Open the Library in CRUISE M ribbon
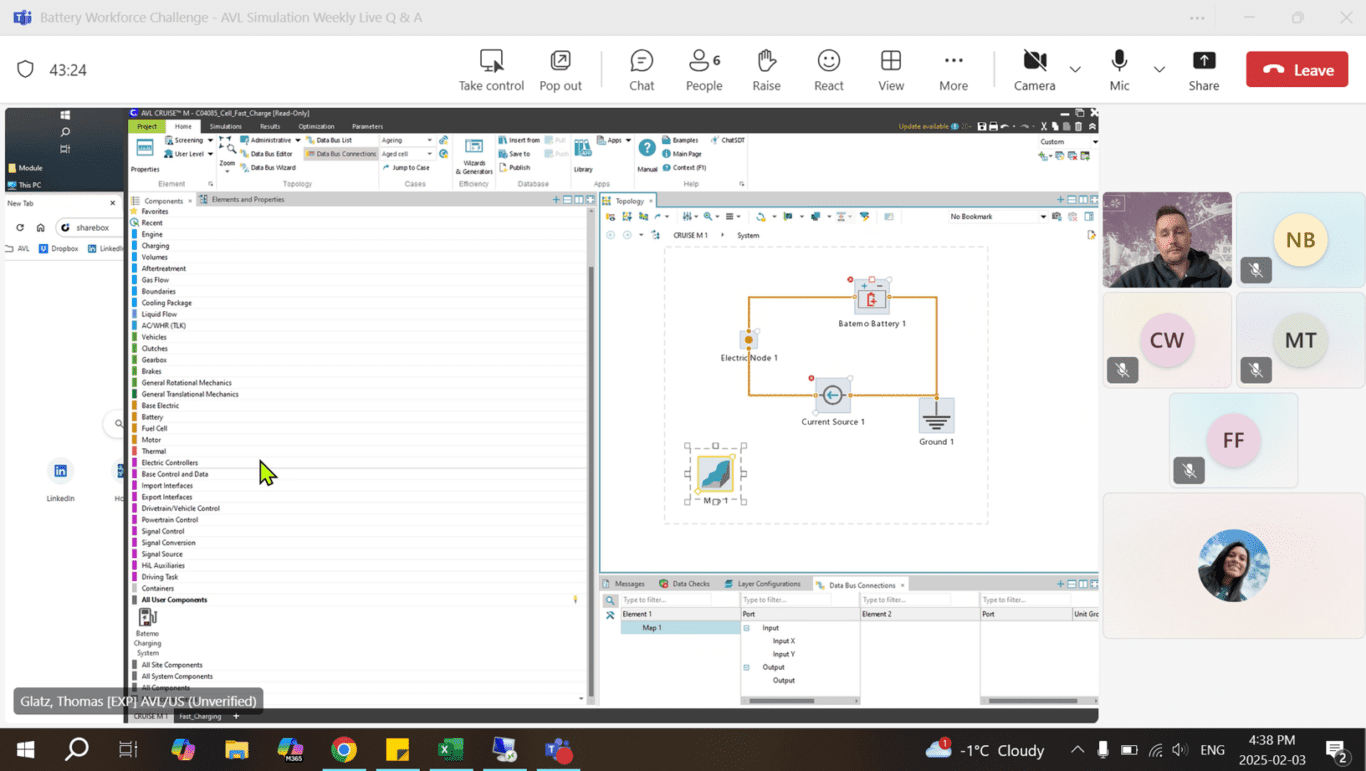The image size is (1366, 771). pos(582,156)
